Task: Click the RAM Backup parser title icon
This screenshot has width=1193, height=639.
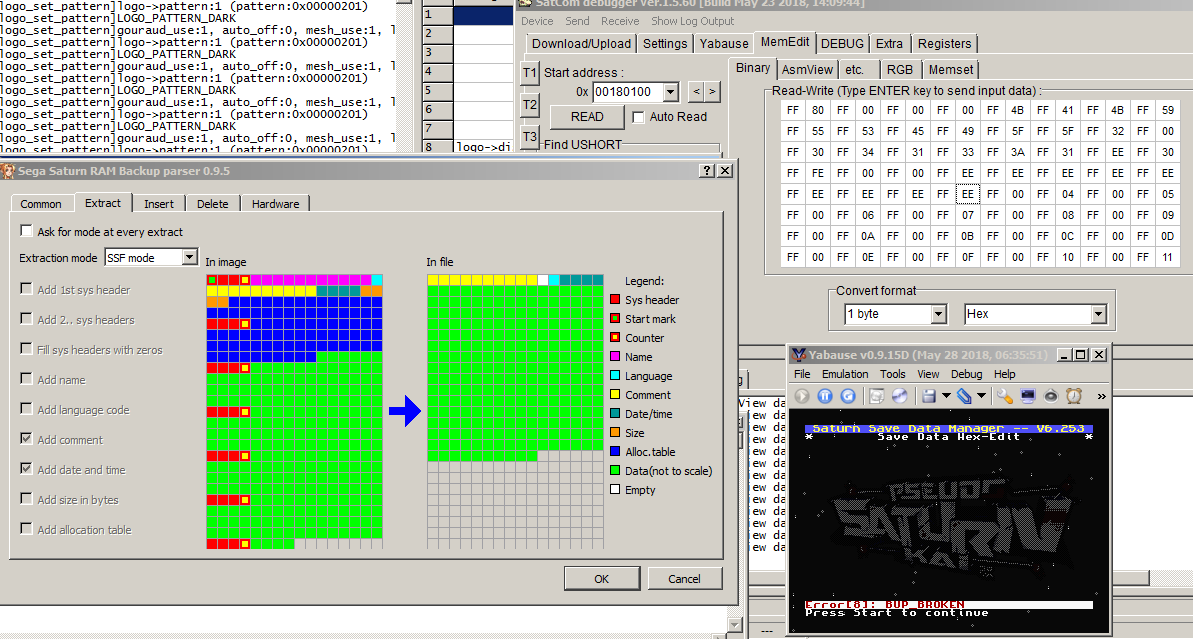Action: point(8,170)
